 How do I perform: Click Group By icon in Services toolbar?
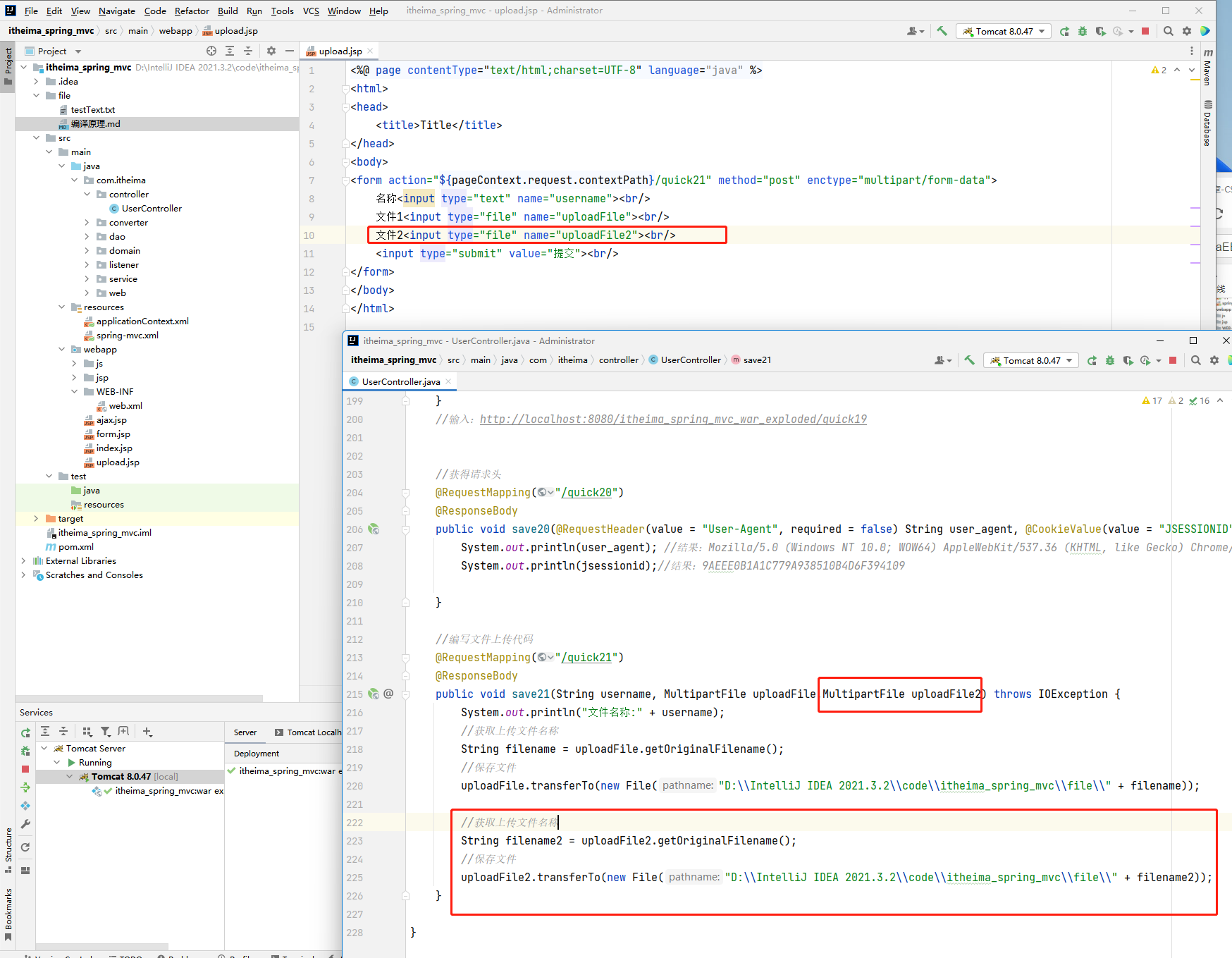tap(87, 732)
